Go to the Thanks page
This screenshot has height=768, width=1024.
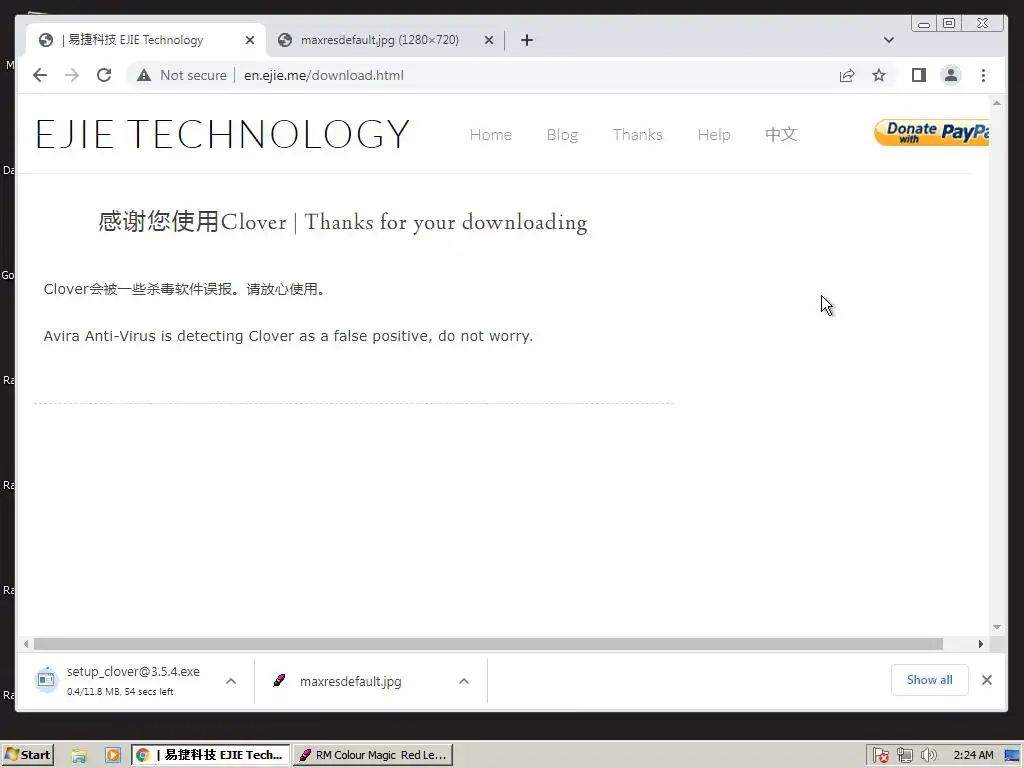(x=637, y=135)
